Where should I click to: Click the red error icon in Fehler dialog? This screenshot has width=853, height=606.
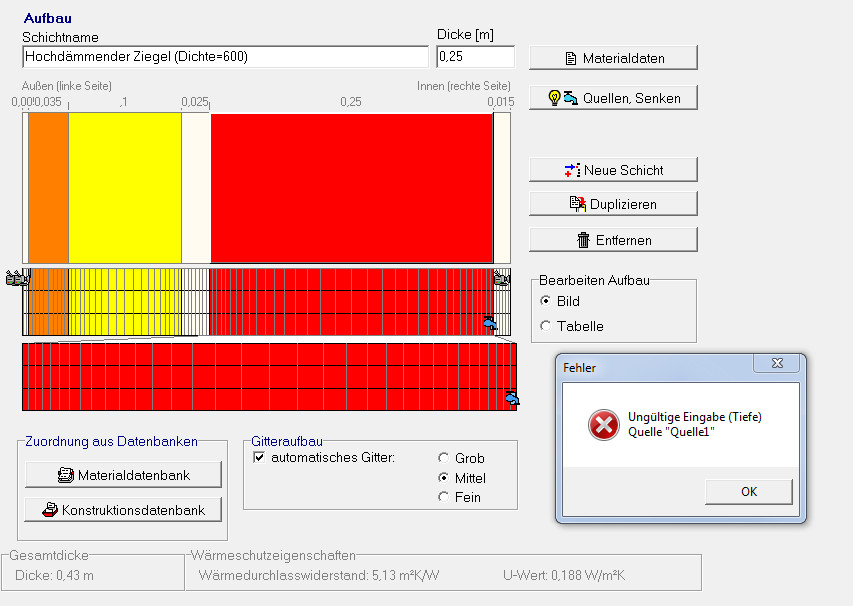coord(603,425)
